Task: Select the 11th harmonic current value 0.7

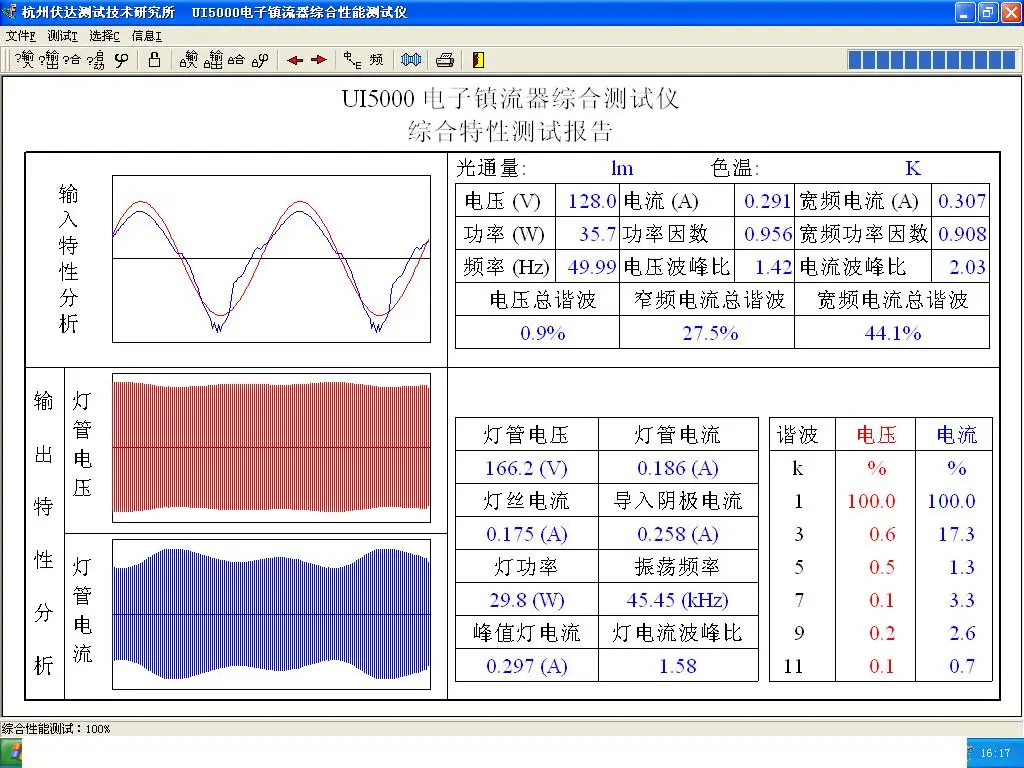Action: tap(962, 666)
